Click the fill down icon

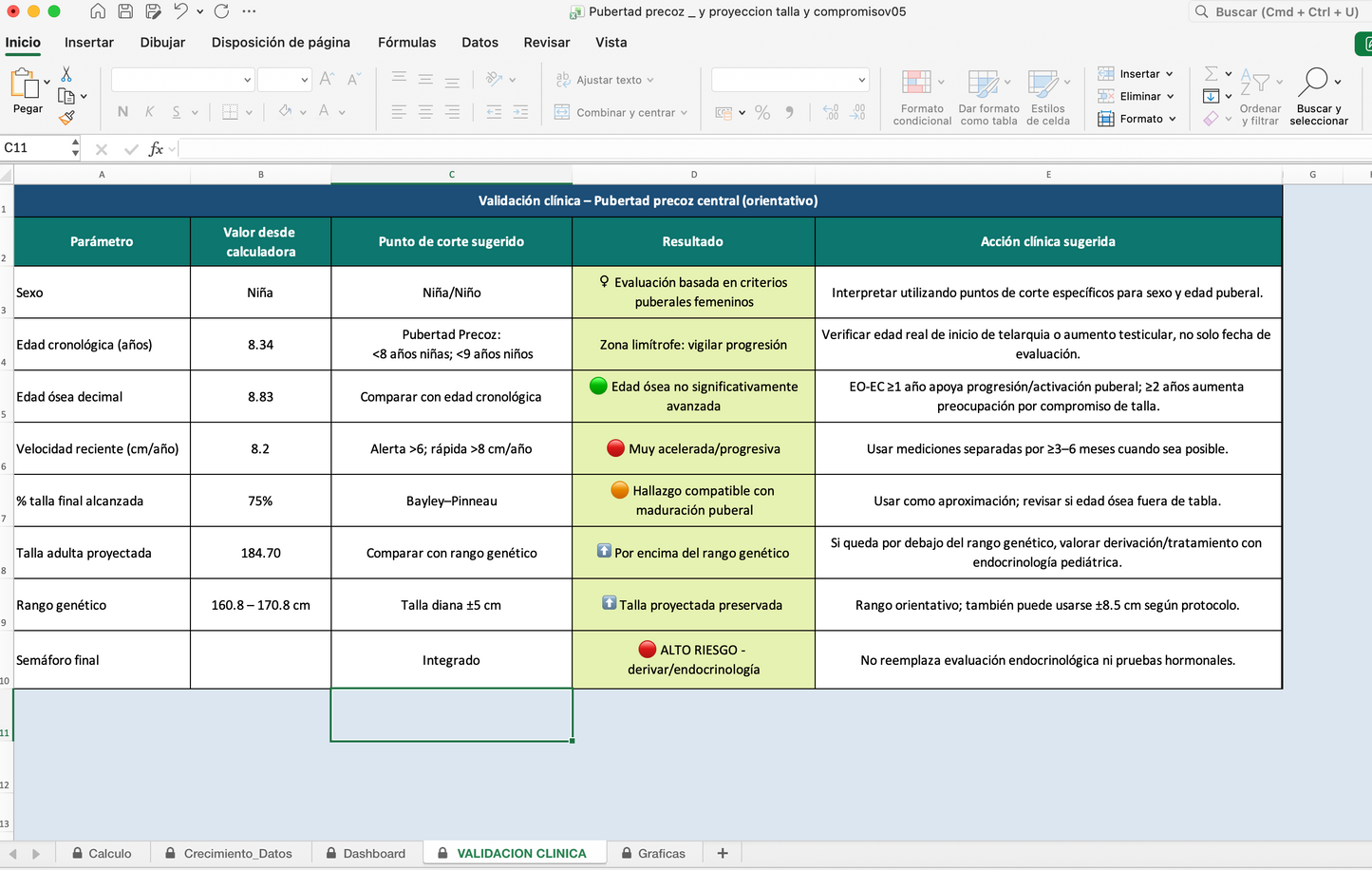pyautogui.click(x=1211, y=96)
